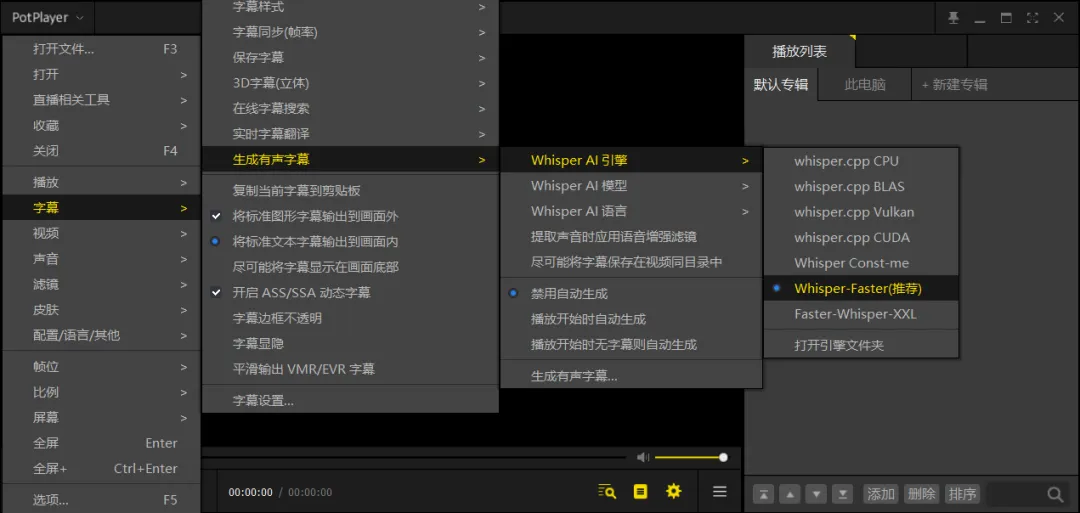
Task: Adjust the yellow volume slider
Action: (x=690, y=457)
